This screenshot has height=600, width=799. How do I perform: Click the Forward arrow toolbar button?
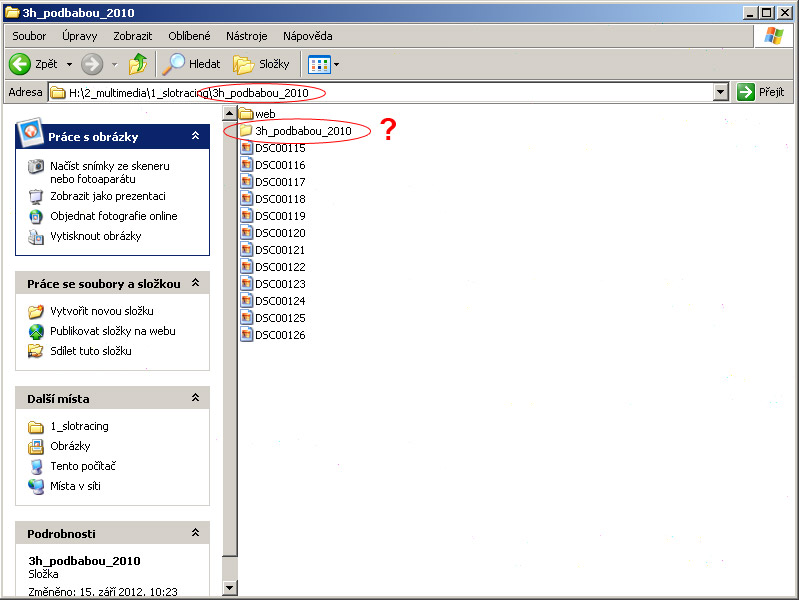point(93,64)
